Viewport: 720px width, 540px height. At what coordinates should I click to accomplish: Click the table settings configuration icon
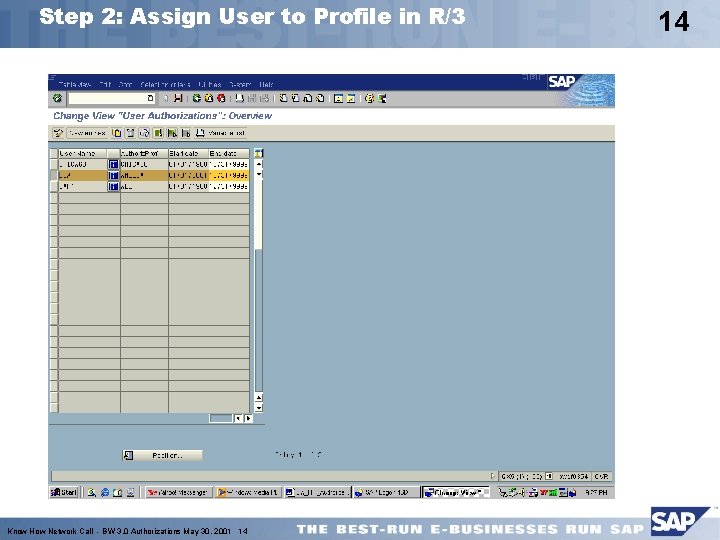(x=259, y=153)
